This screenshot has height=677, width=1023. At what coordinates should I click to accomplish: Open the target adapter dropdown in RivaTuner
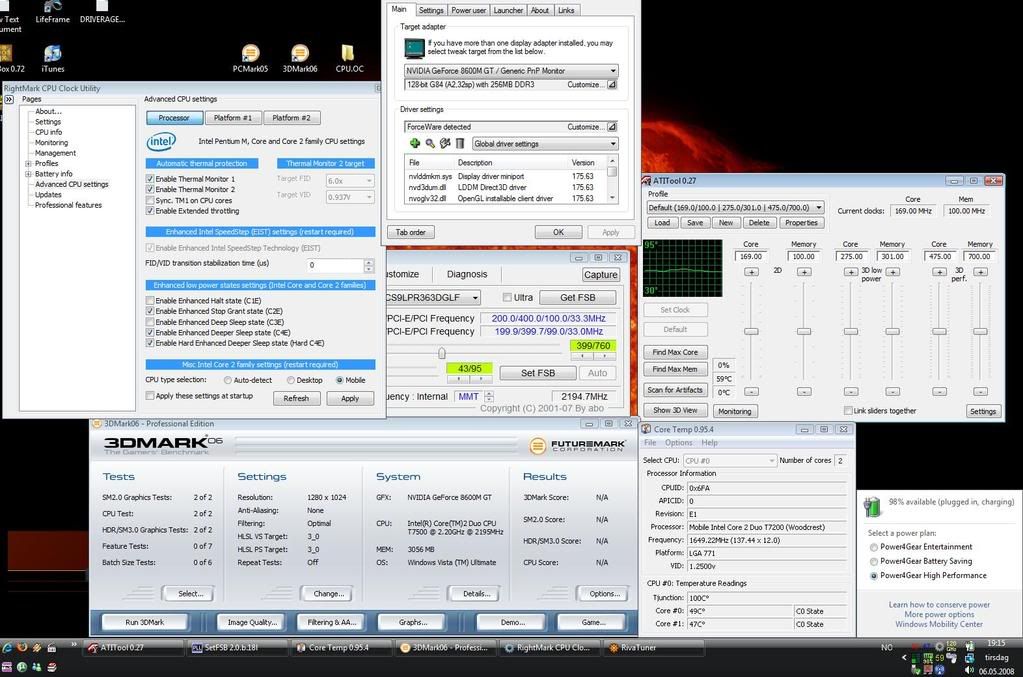(511, 70)
